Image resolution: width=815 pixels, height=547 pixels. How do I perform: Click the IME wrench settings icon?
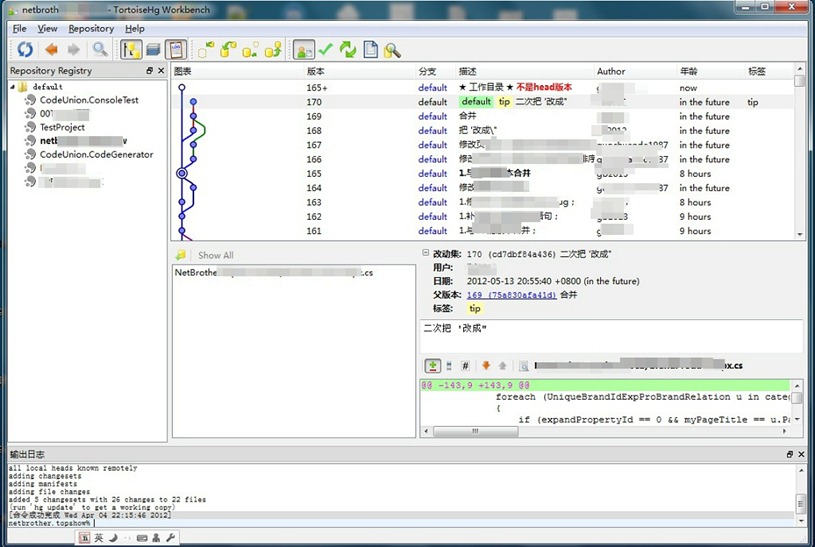(x=170, y=538)
